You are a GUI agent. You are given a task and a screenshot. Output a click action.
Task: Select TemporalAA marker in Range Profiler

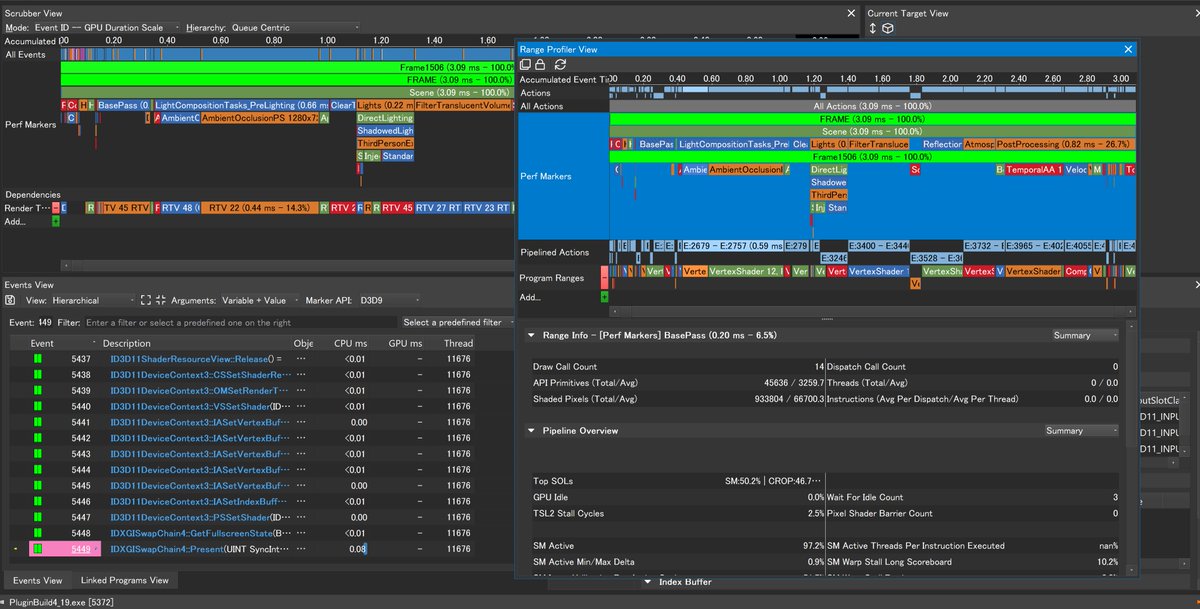point(1033,170)
